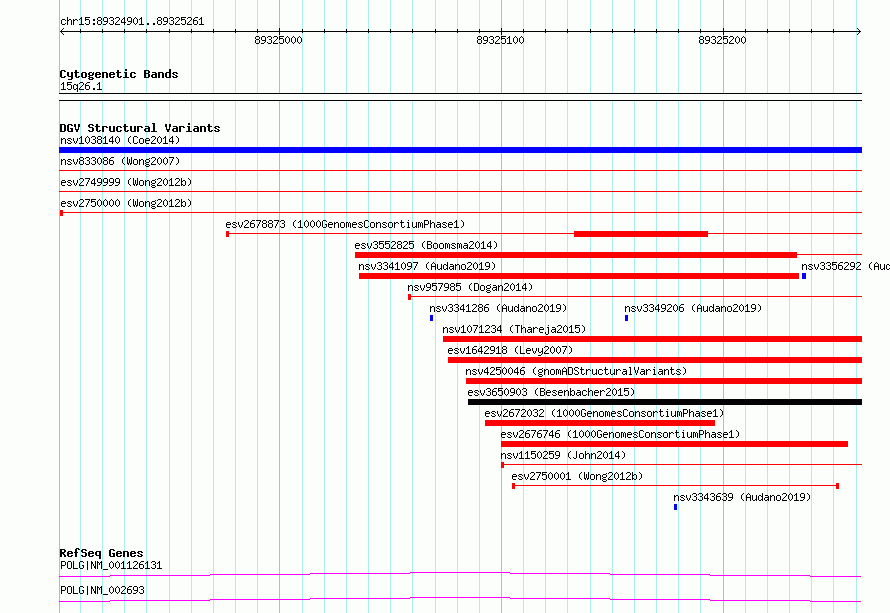Click the RefSeq Genes track heading
This screenshot has height=613, width=890.
(101, 553)
